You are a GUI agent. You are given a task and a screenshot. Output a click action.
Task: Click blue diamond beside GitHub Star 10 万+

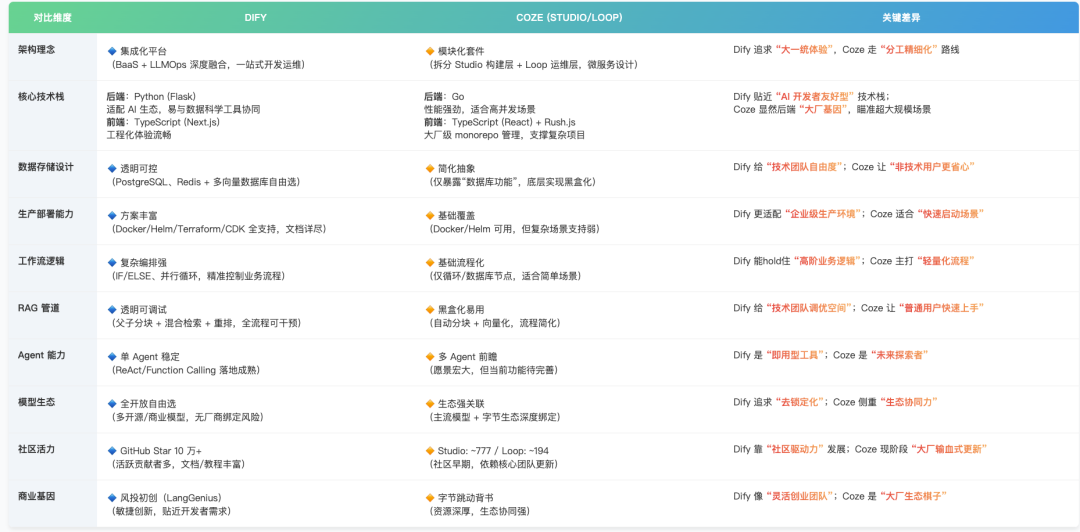tap(112, 451)
